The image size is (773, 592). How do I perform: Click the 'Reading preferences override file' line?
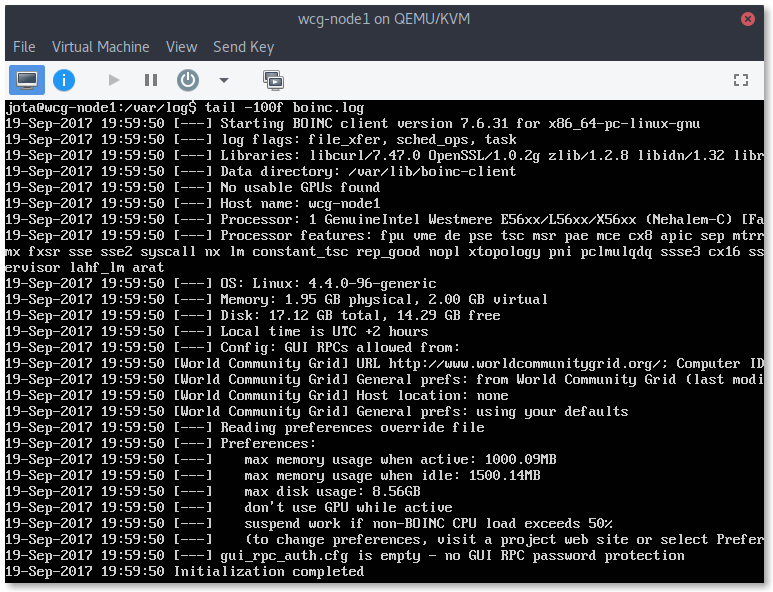pyautogui.click(x=245, y=427)
